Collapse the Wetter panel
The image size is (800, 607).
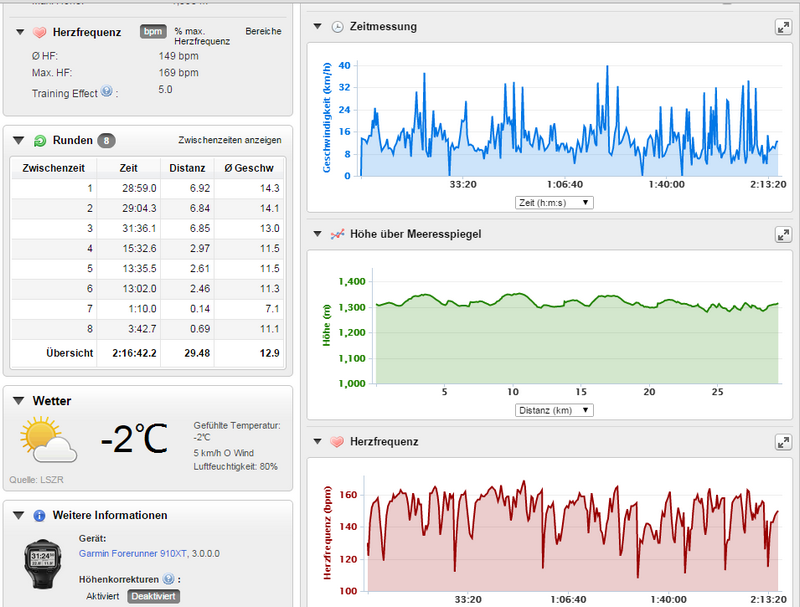(19, 401)
